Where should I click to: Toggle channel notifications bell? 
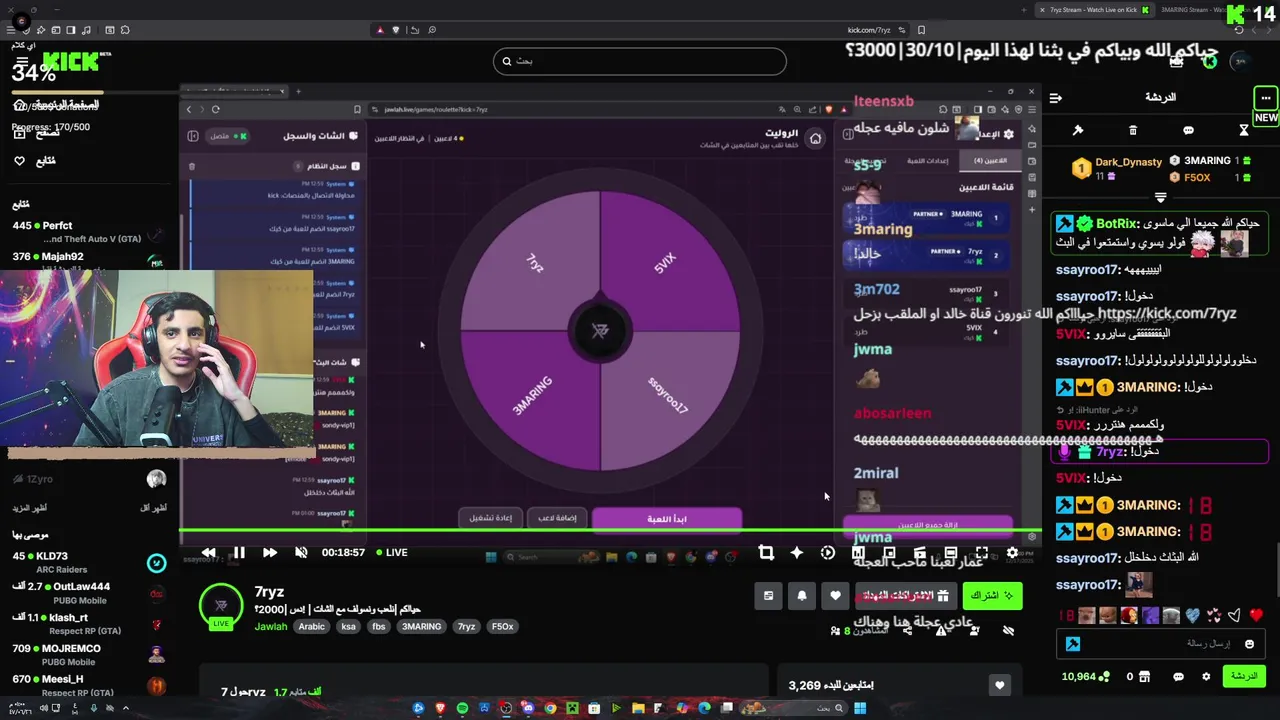tap(802, 596)
